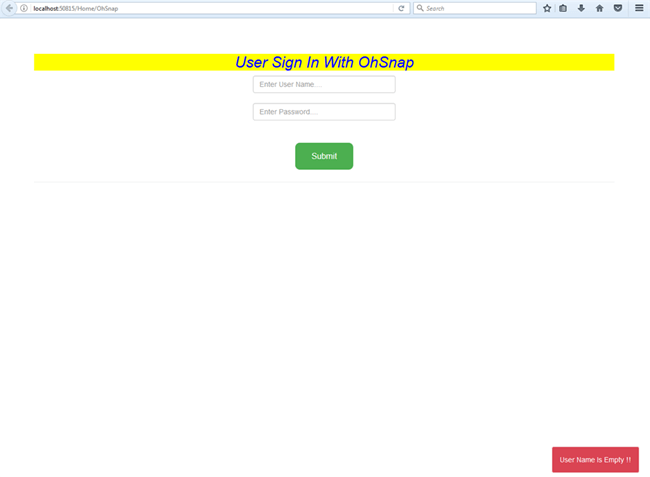Go to the browser home page icon
The image size is (650, 477).
click(x=599, y=8)
